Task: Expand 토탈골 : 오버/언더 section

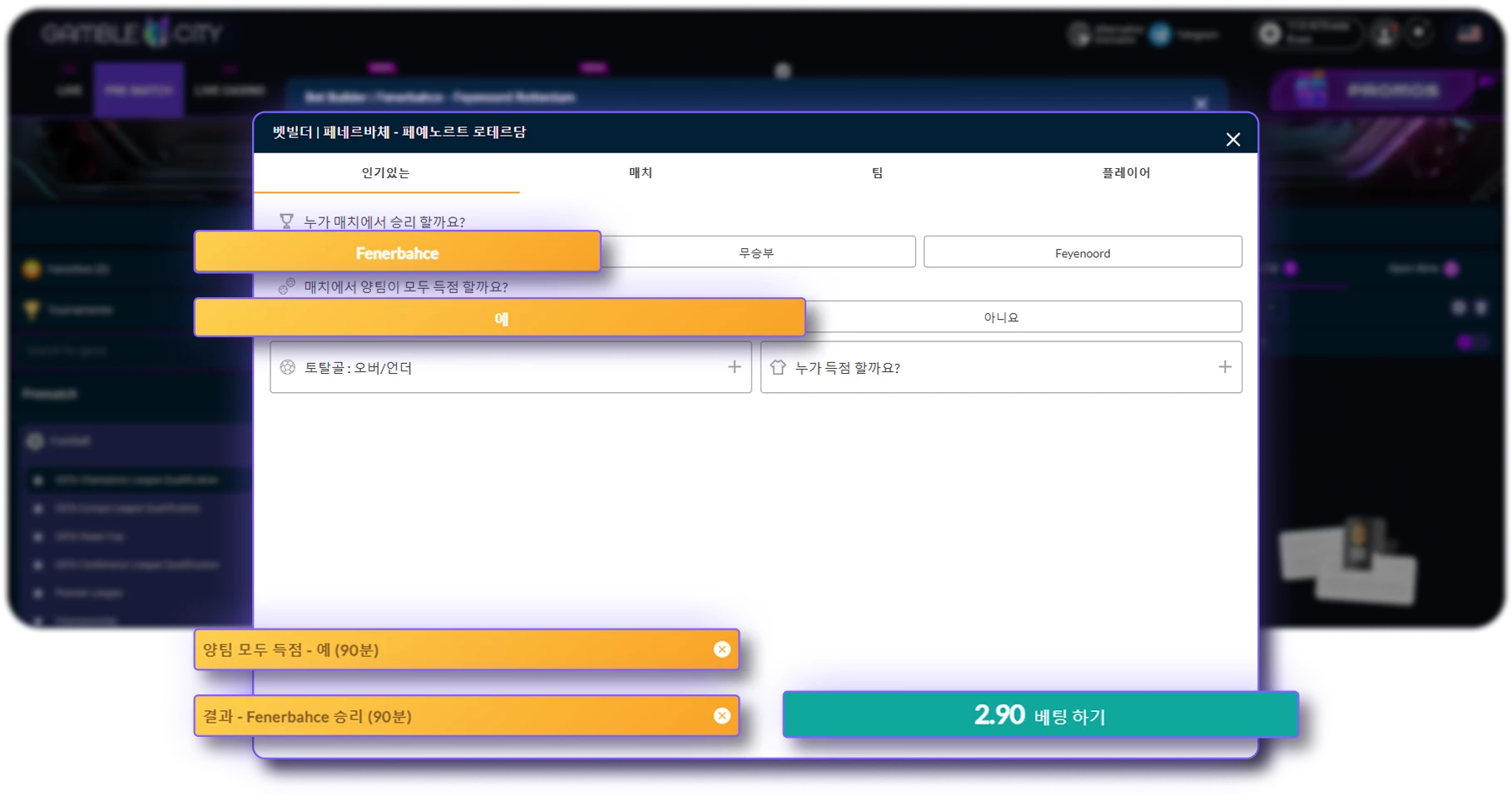Action: pos(510,367)
